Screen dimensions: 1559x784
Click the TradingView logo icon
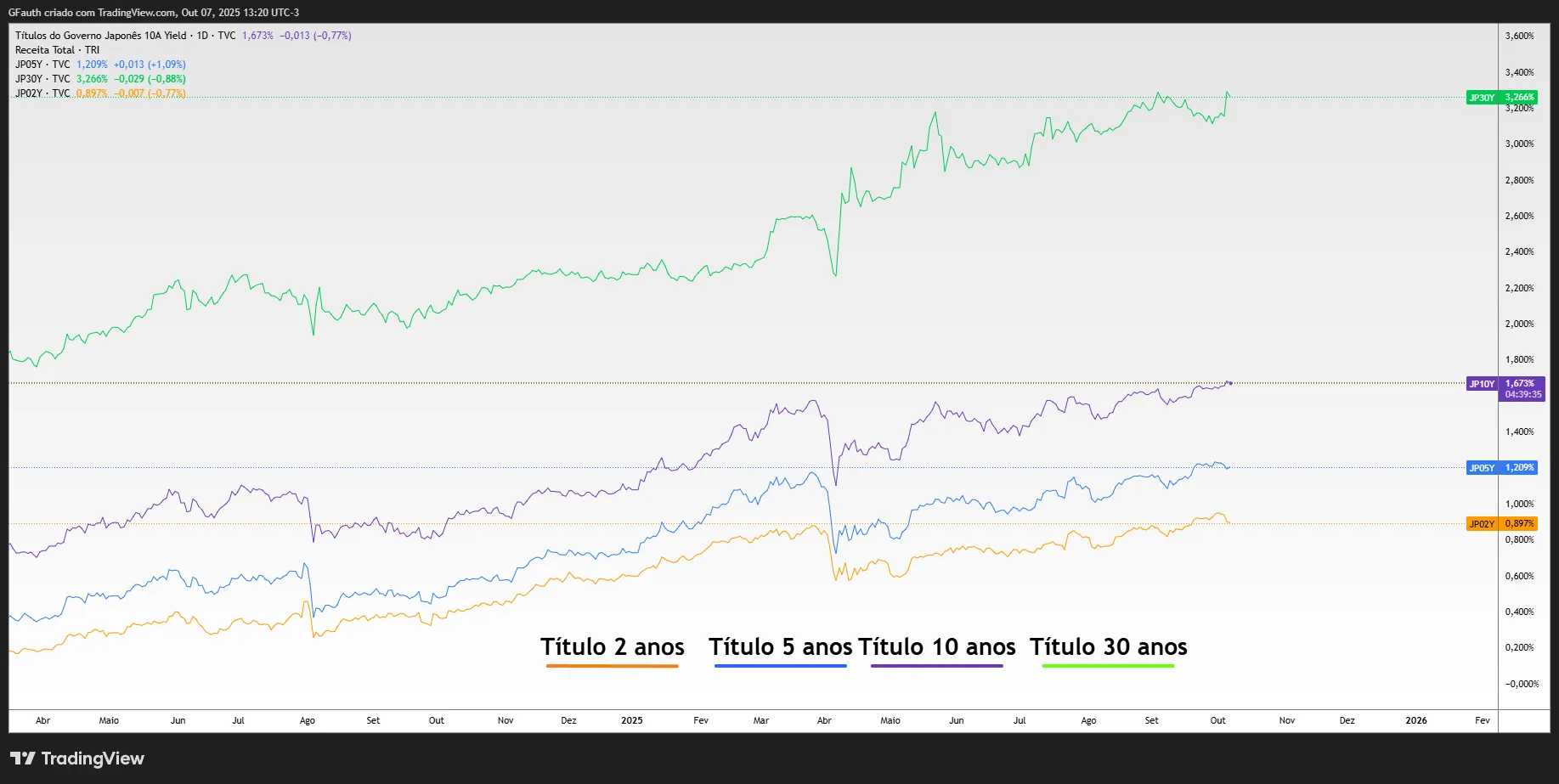coord(23,758)
